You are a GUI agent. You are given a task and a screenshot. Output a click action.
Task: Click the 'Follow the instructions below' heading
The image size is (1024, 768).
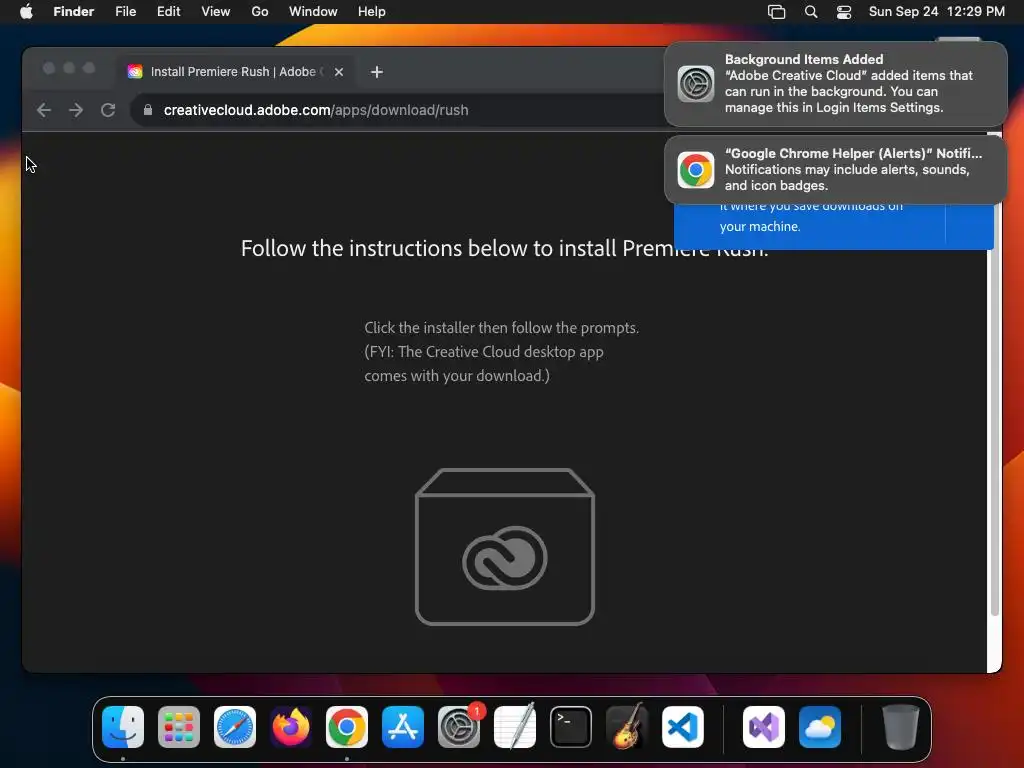(504, 248)
